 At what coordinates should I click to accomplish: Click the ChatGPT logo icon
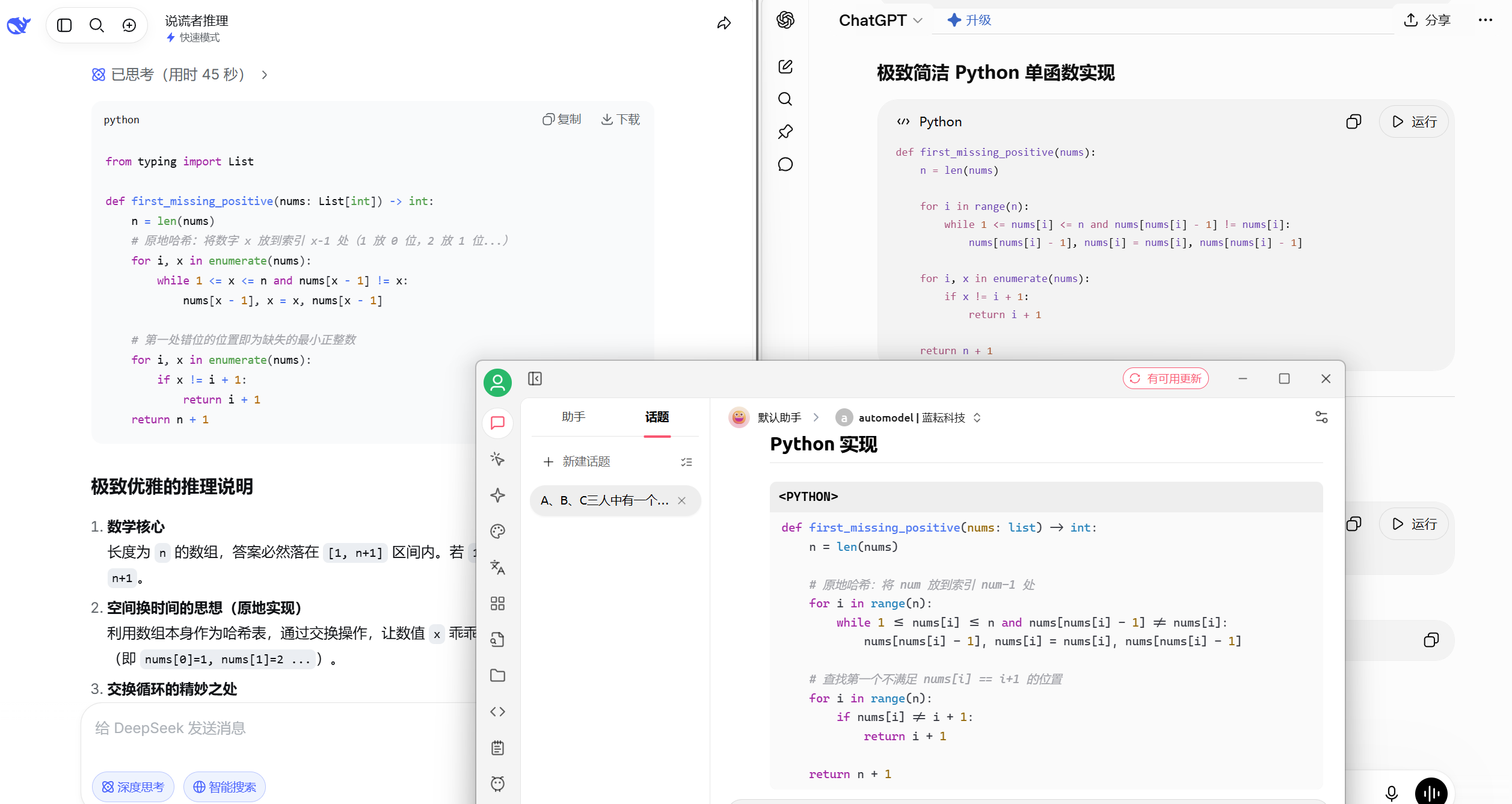[785, 20]
